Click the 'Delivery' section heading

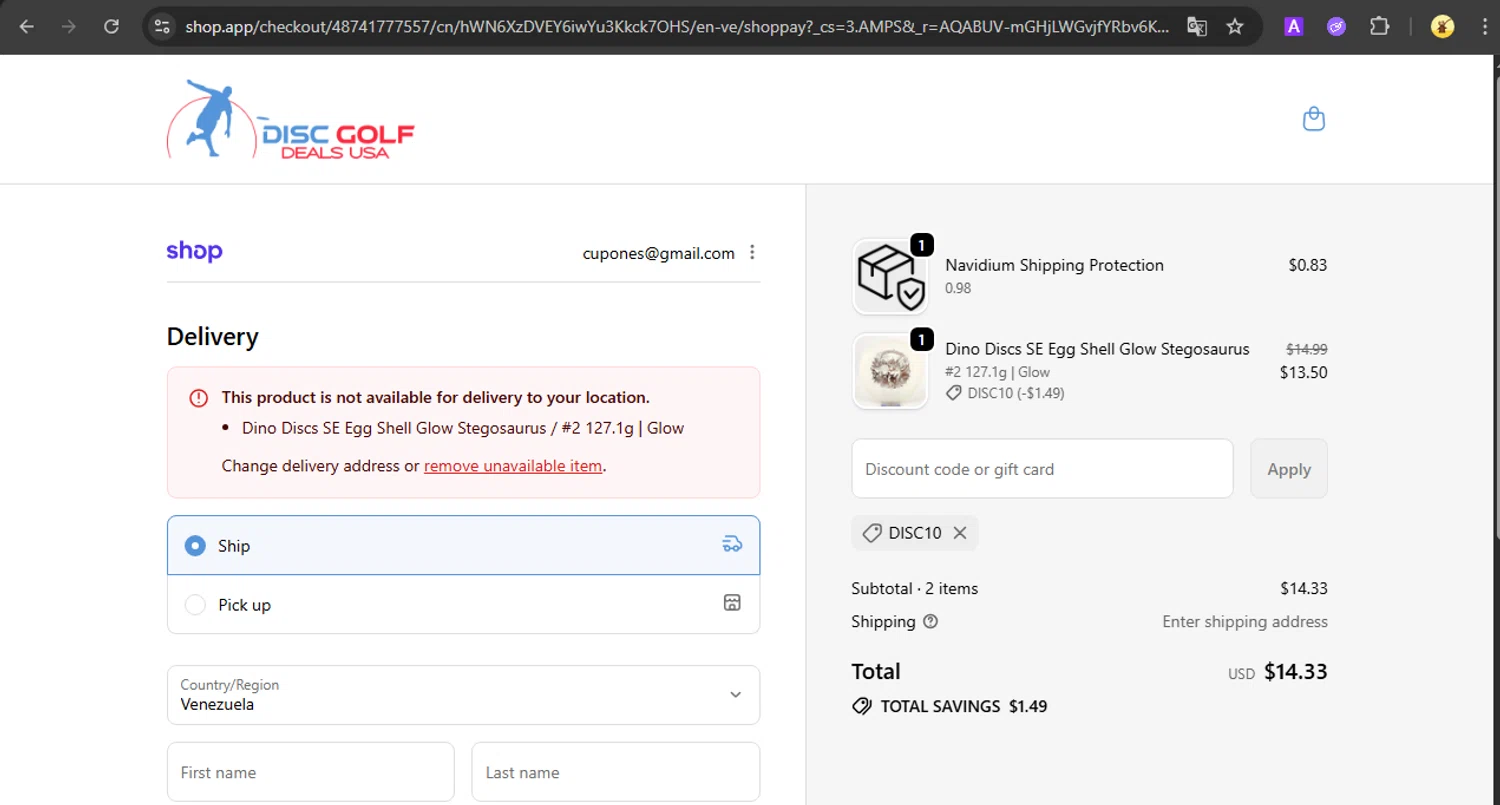[212, 336]
